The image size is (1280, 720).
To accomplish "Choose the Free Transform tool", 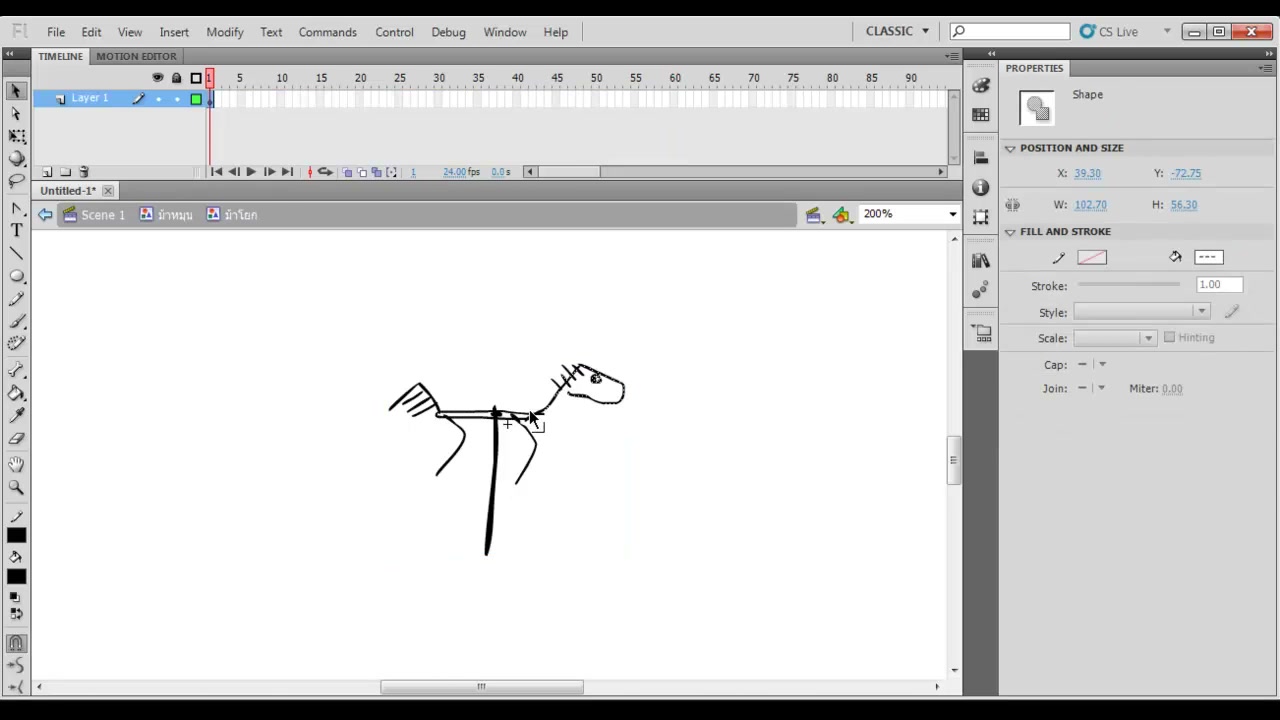I will pos(16,135).
